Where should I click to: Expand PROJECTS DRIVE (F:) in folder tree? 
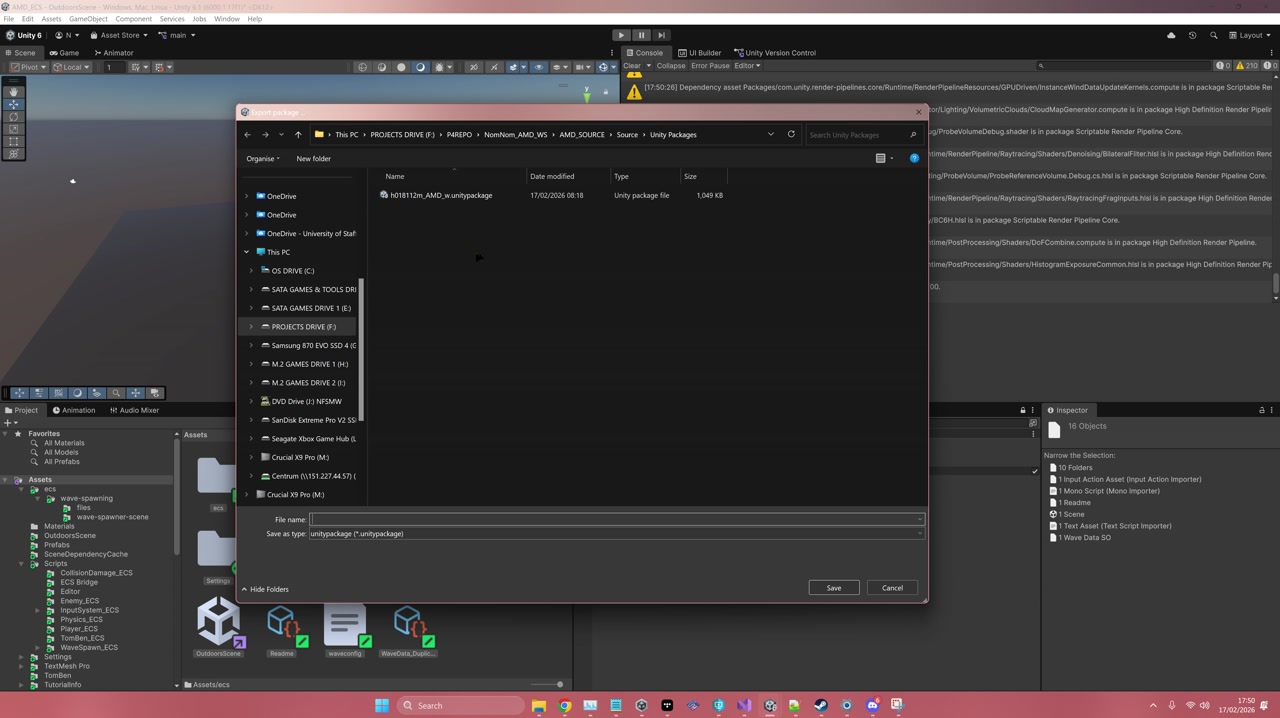point(252,327)
